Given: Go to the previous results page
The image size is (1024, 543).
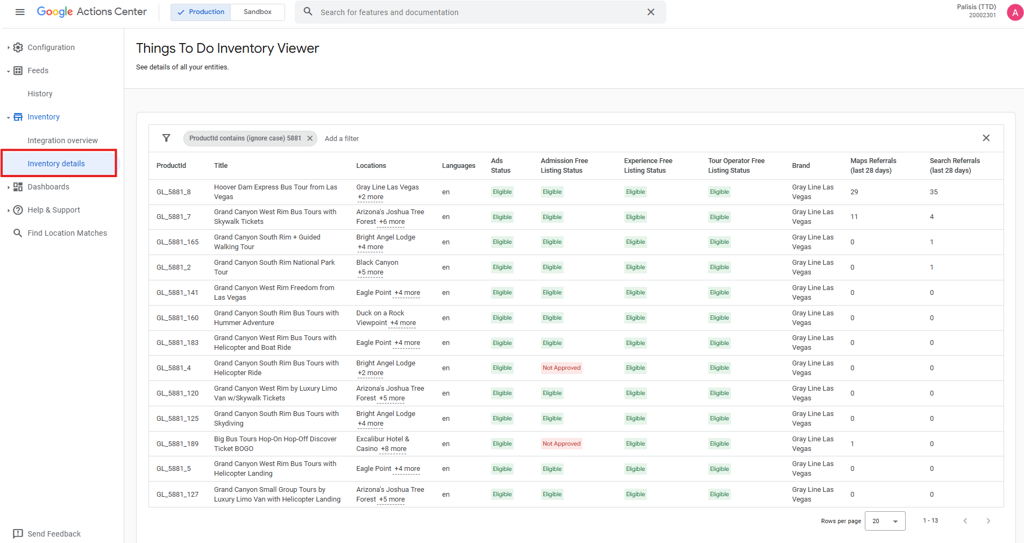Looking at the screenshot, I should point(965,521).
